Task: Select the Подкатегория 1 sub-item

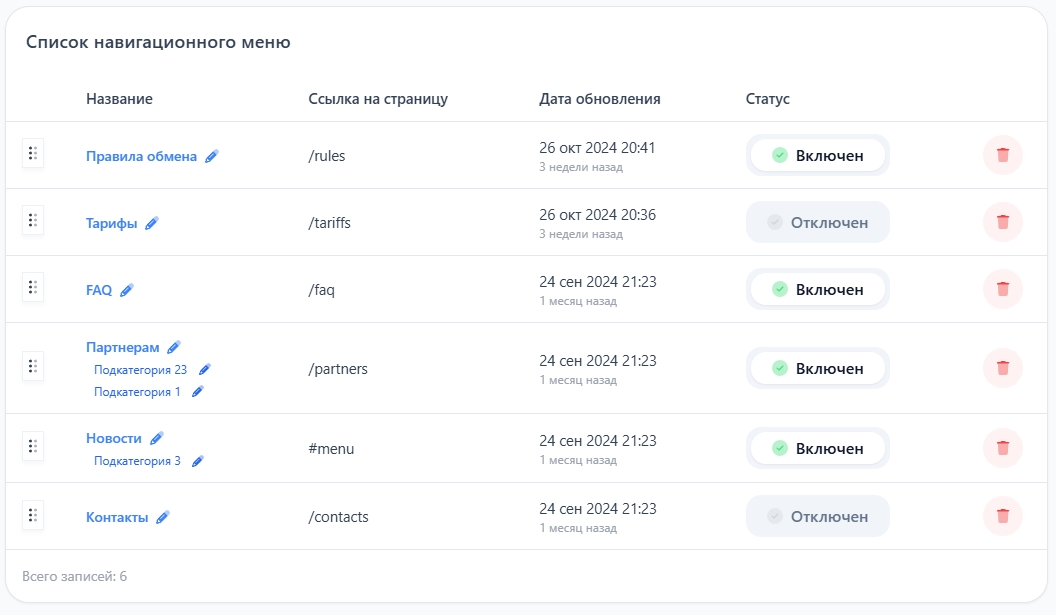Action: click(x=137, y=392)
